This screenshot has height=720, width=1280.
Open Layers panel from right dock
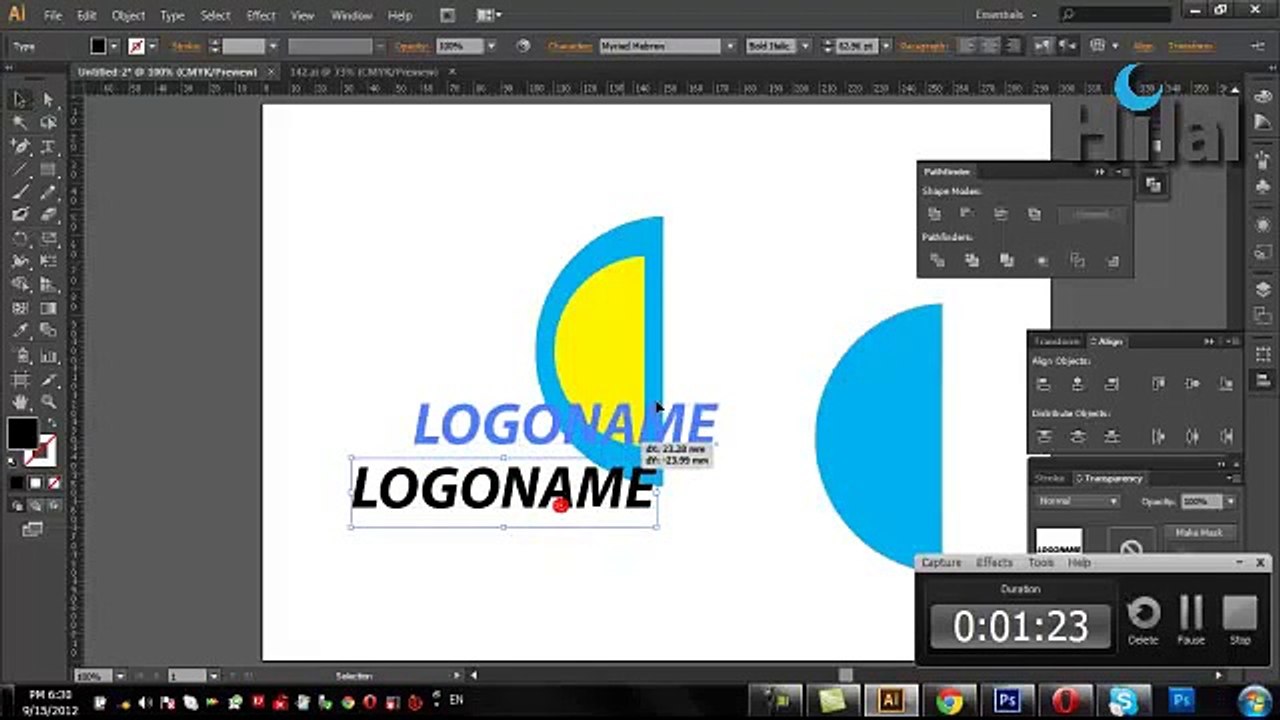[1263, 289]
